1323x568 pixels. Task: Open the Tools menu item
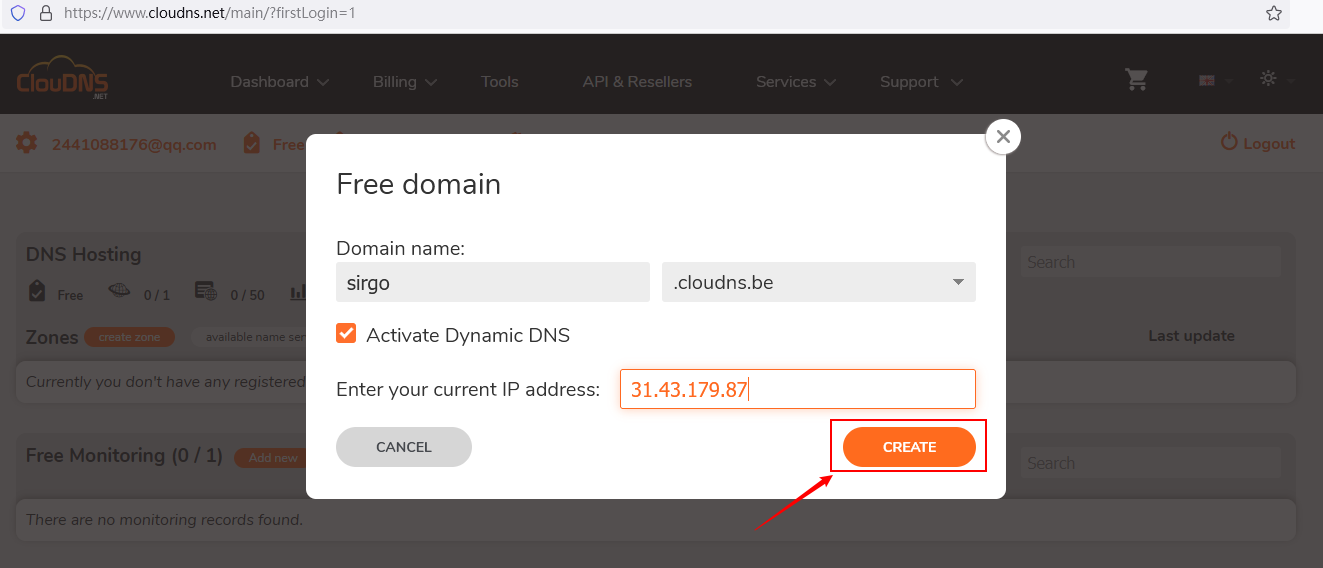coord(499,82)
